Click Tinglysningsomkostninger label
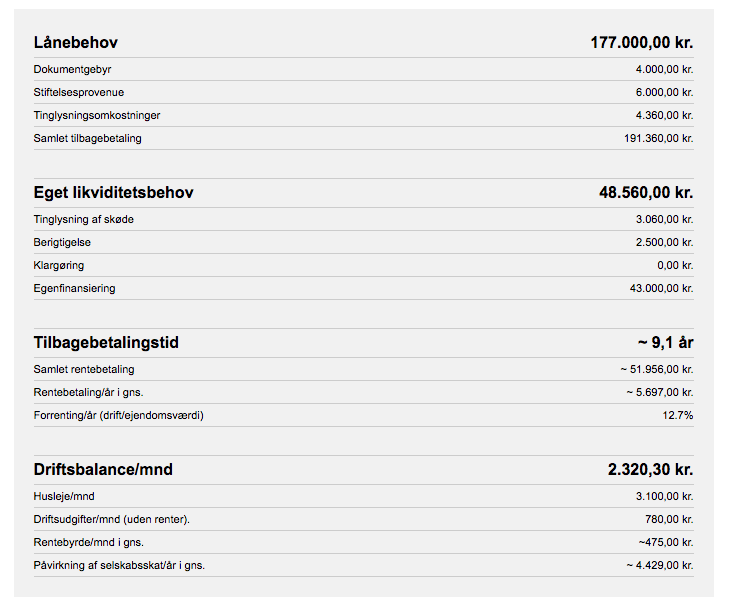The width and height of the screenshot is (730, 610). (x=97, y=115)
